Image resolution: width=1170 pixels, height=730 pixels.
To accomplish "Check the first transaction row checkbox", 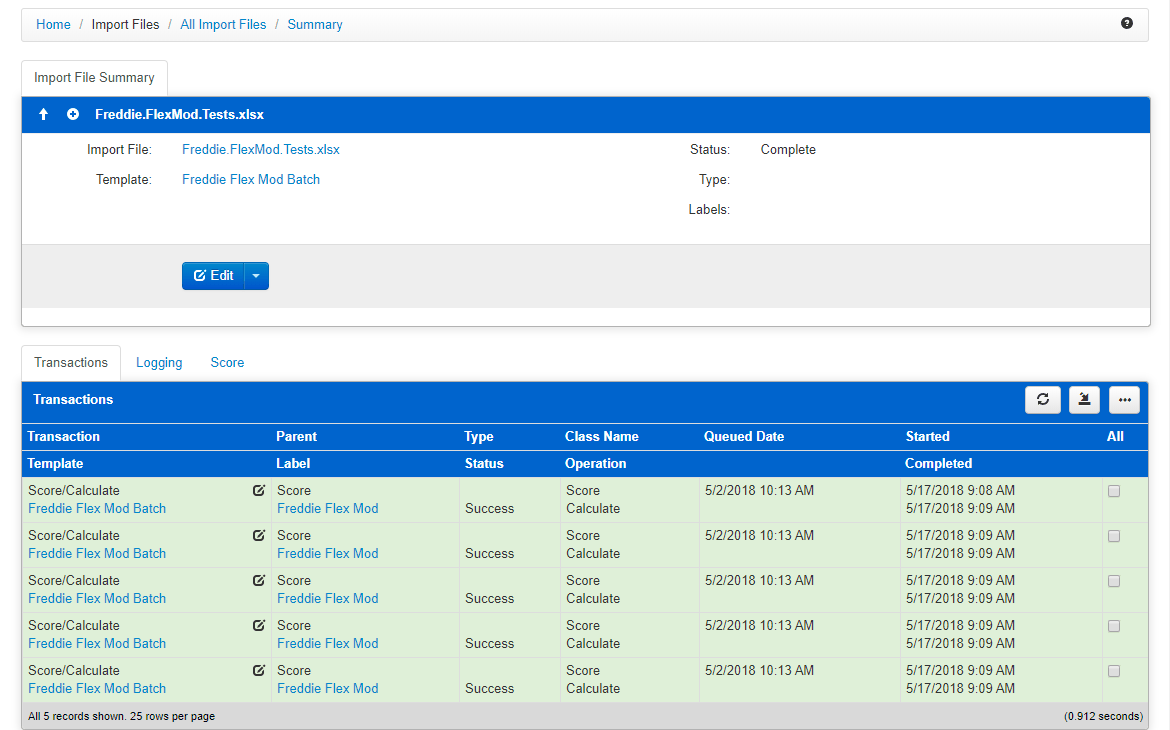I will pos(1114,491).
